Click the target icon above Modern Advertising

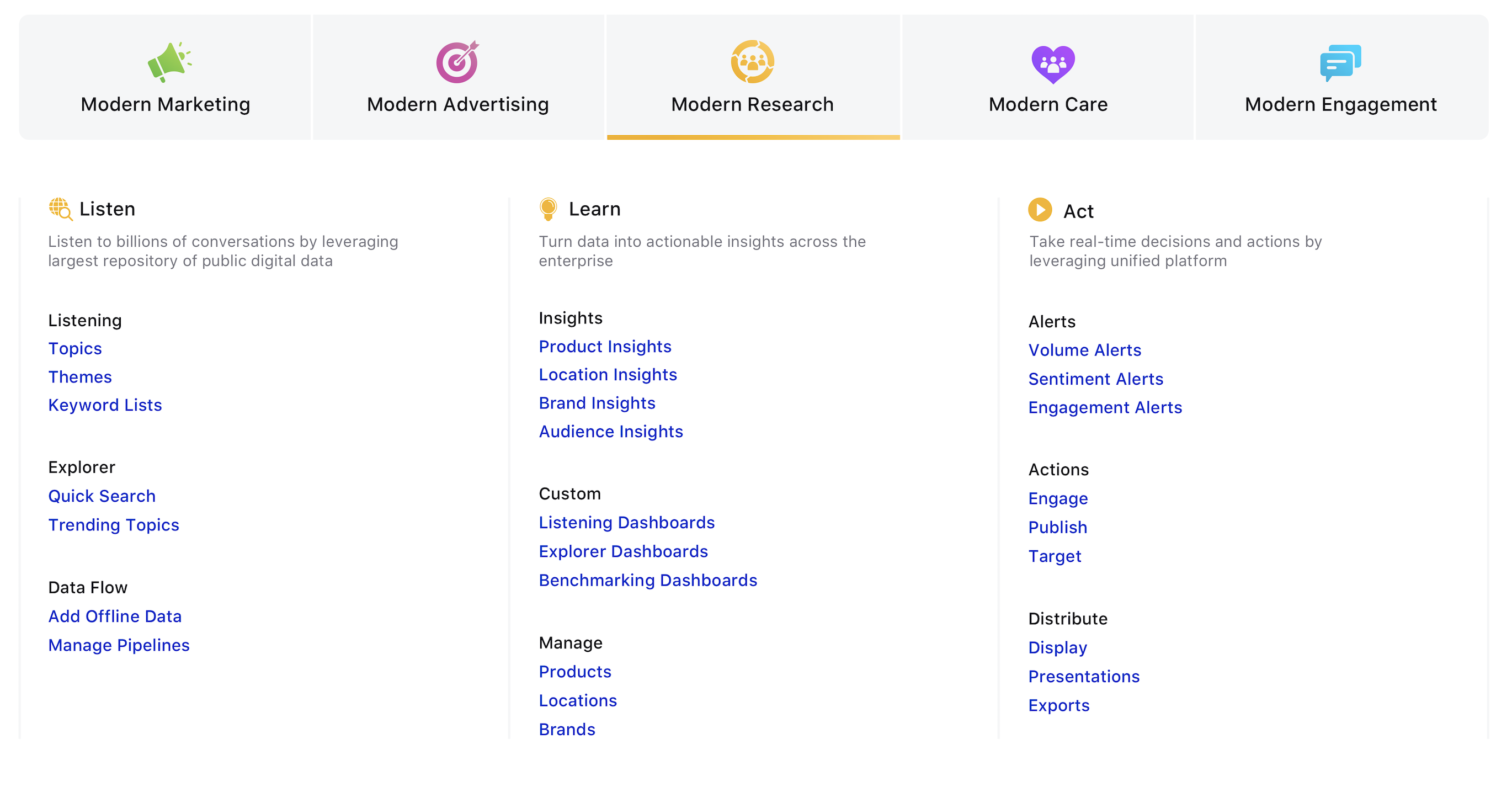(x=459, y=62)
